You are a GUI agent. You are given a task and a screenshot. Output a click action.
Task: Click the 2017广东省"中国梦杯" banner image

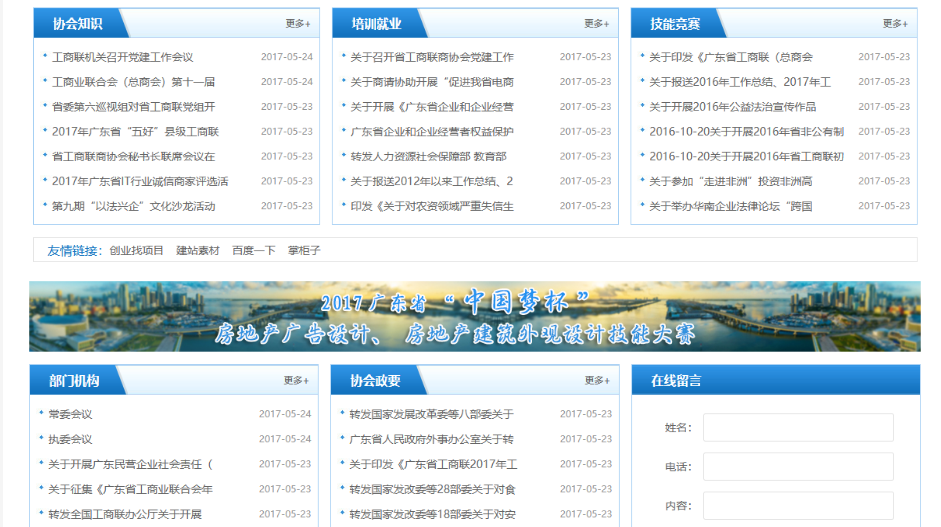(x=474, y=316)
